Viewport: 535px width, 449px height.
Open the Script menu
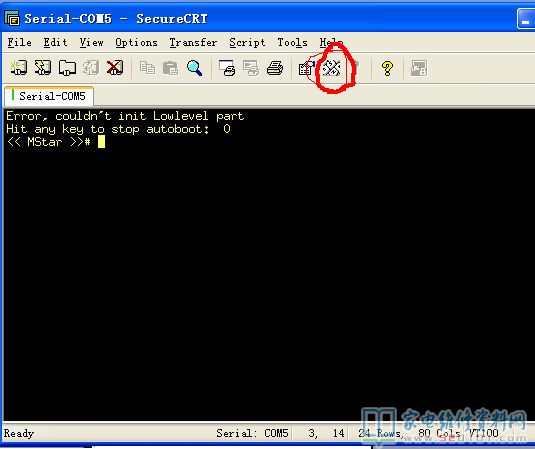click(247, 43)
